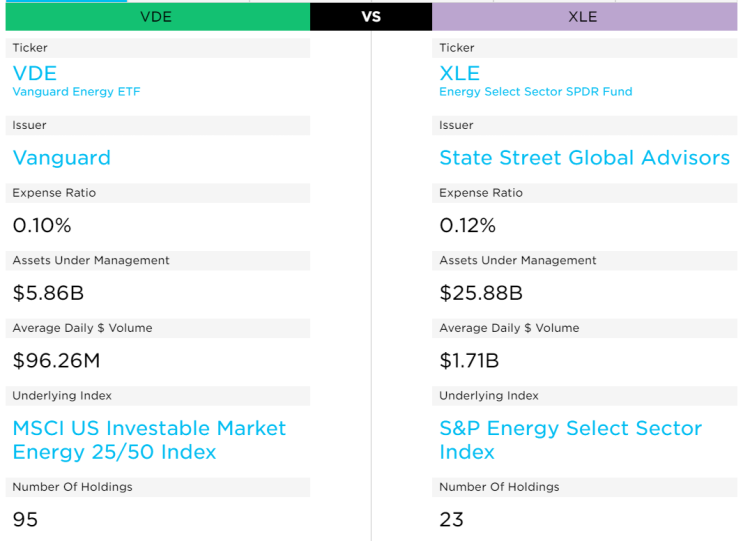Screen dimensions: 743x541
Task: Open the Vanguard Energy ETF fund name link
Action: point(76,92)
